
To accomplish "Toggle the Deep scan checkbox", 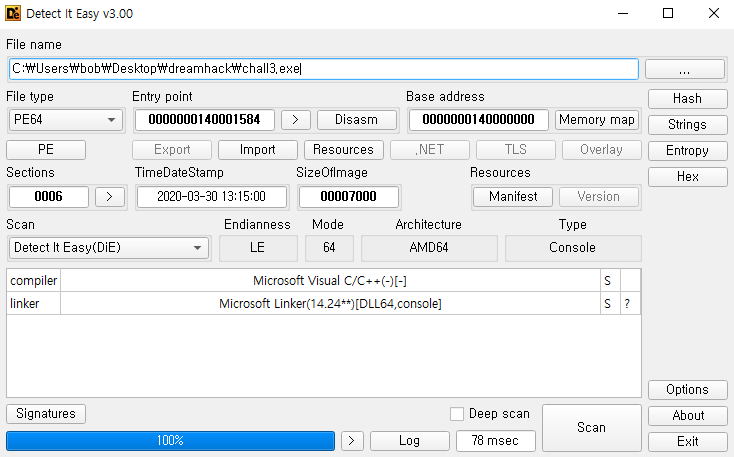I will (x=457, y=414).
